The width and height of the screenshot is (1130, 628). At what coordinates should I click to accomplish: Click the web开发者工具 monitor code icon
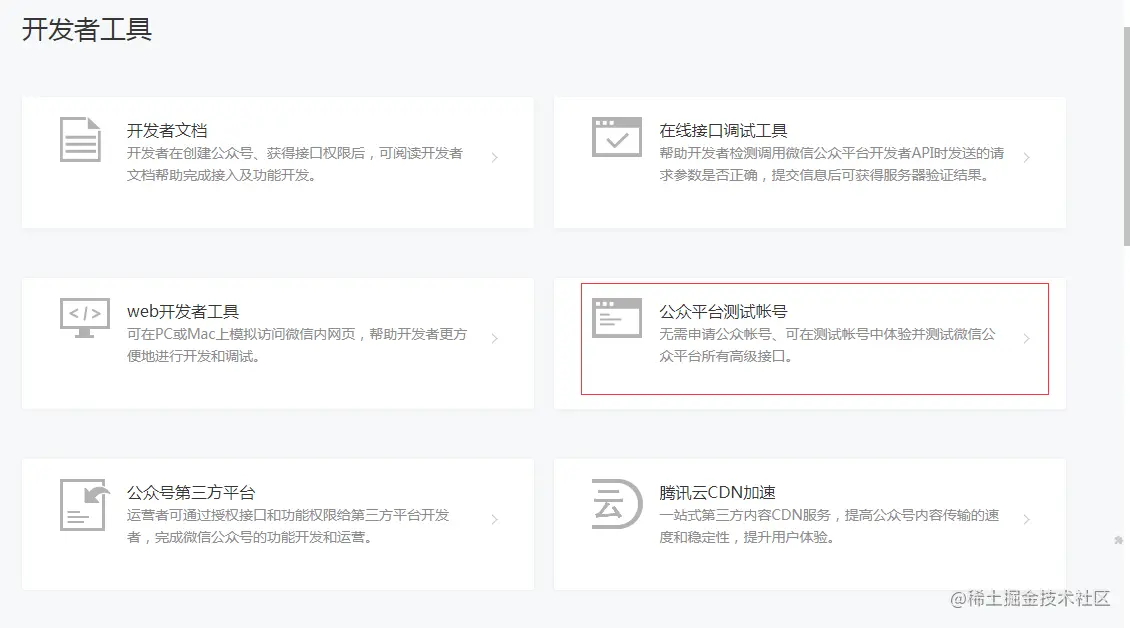[x=85, y=318]
